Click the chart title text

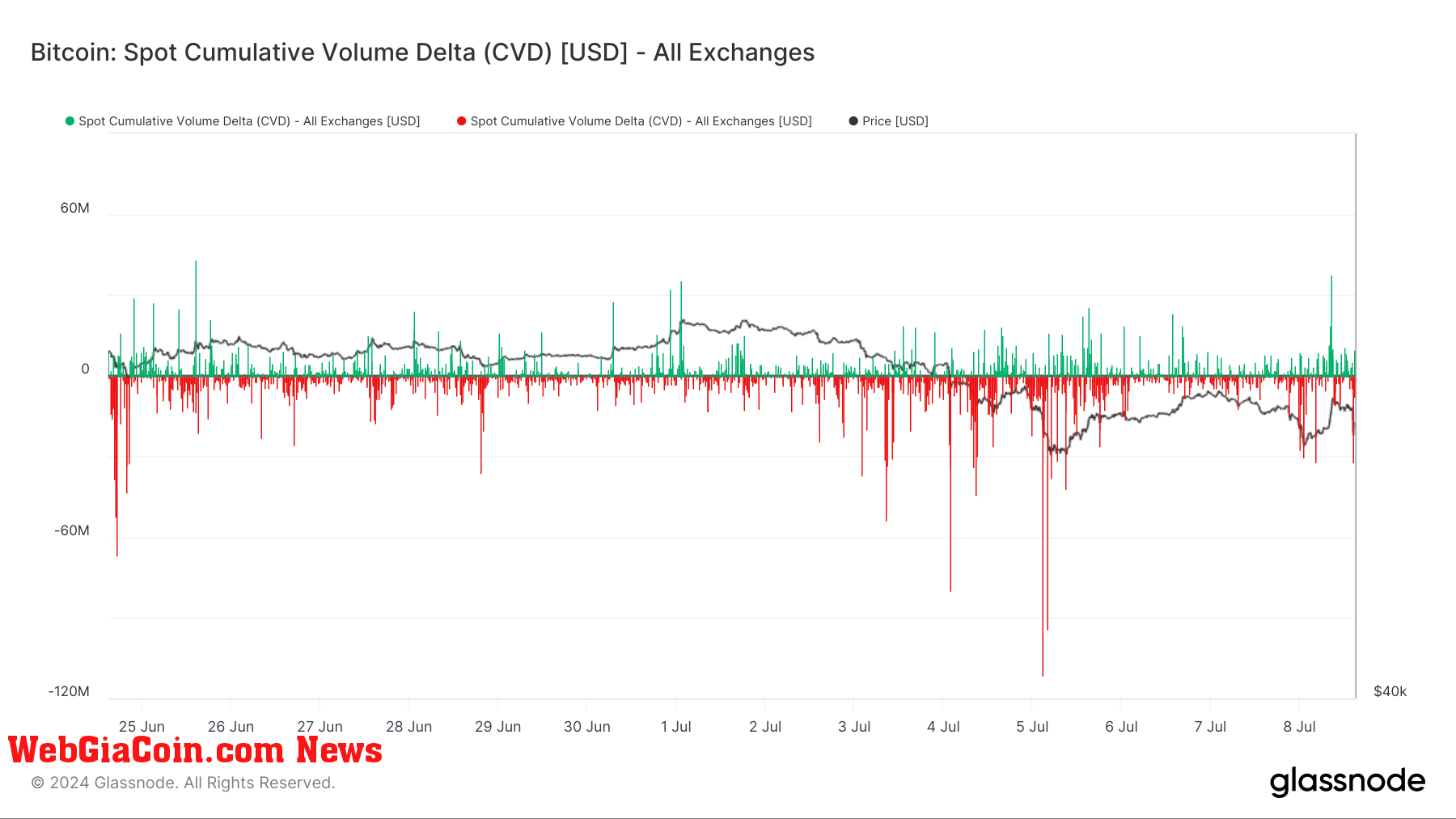[422, 53]
